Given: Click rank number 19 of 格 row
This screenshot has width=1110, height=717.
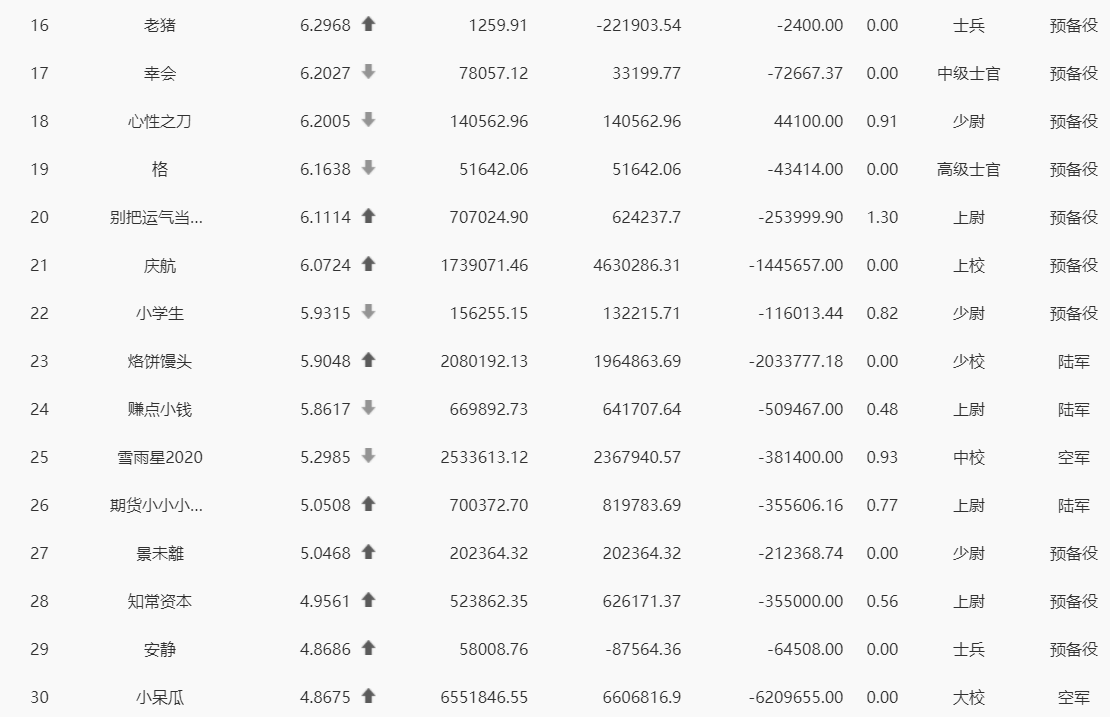Looking at the screenshot, I should coord(40,169).
